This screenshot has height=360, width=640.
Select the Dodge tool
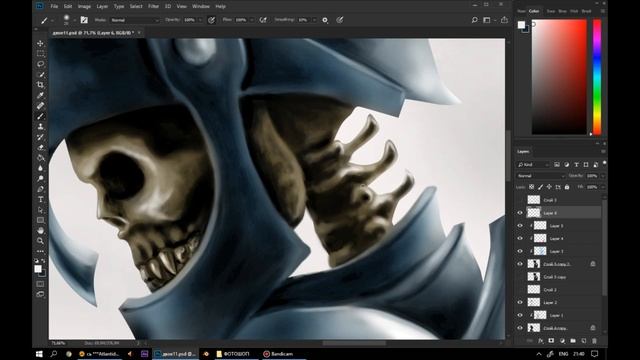[x=40, y=179]
